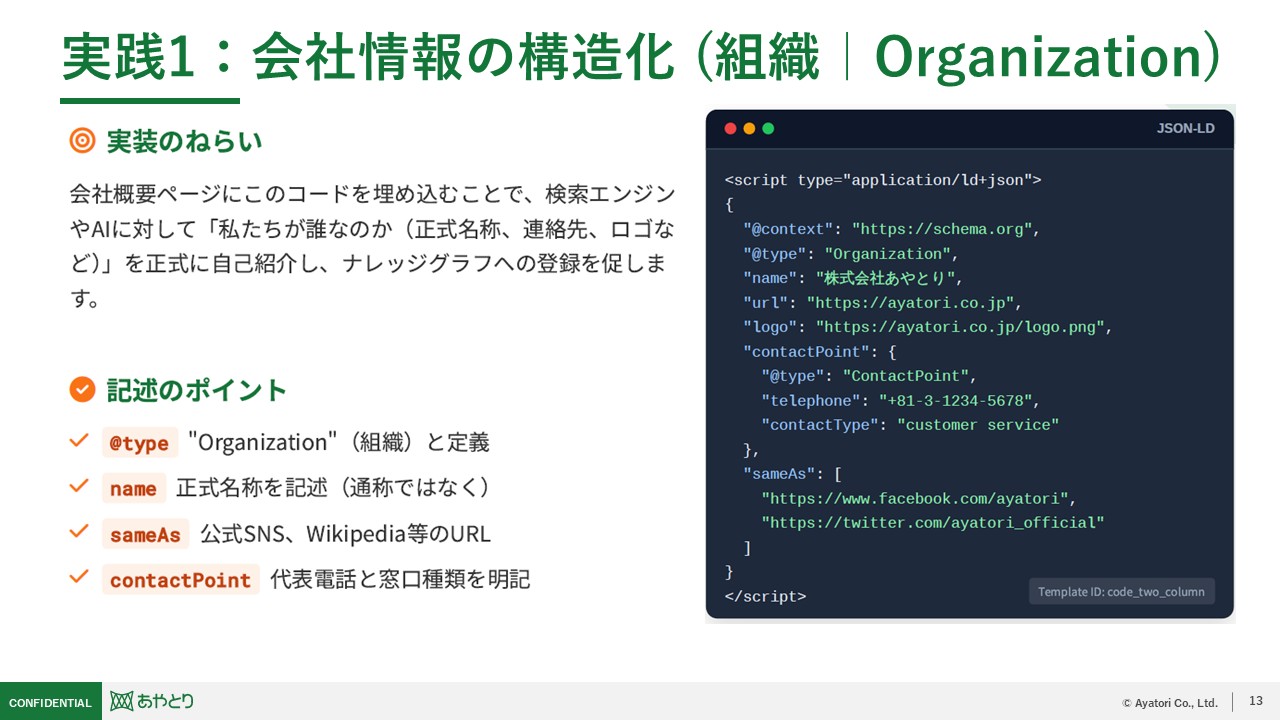Click the red dot in code window
The image size is (1280, 720).
click(x=730, y=129)
